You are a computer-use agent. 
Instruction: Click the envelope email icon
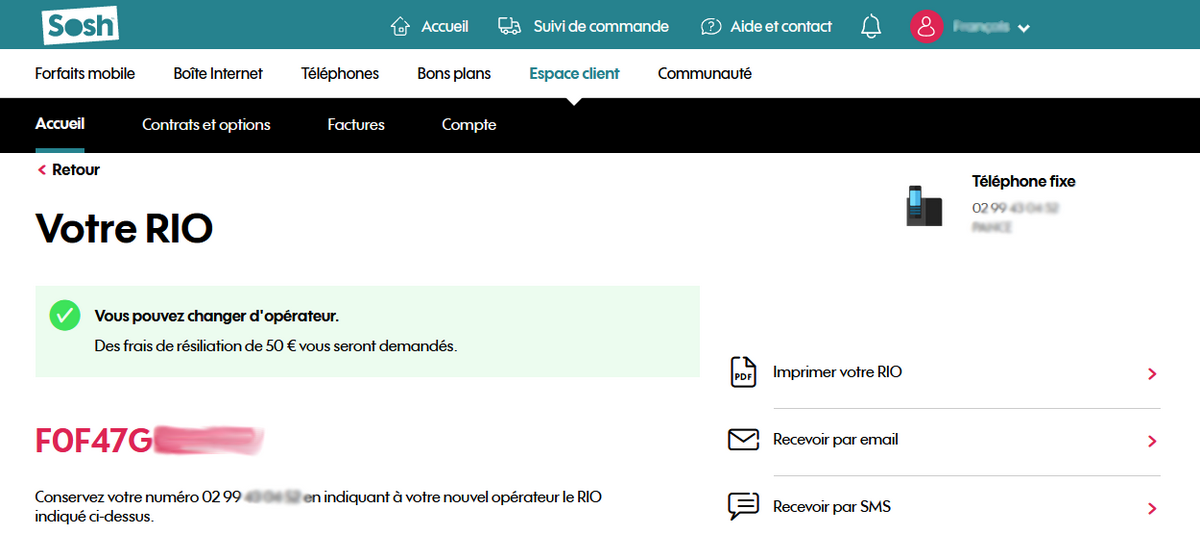(x=743, y=440)
